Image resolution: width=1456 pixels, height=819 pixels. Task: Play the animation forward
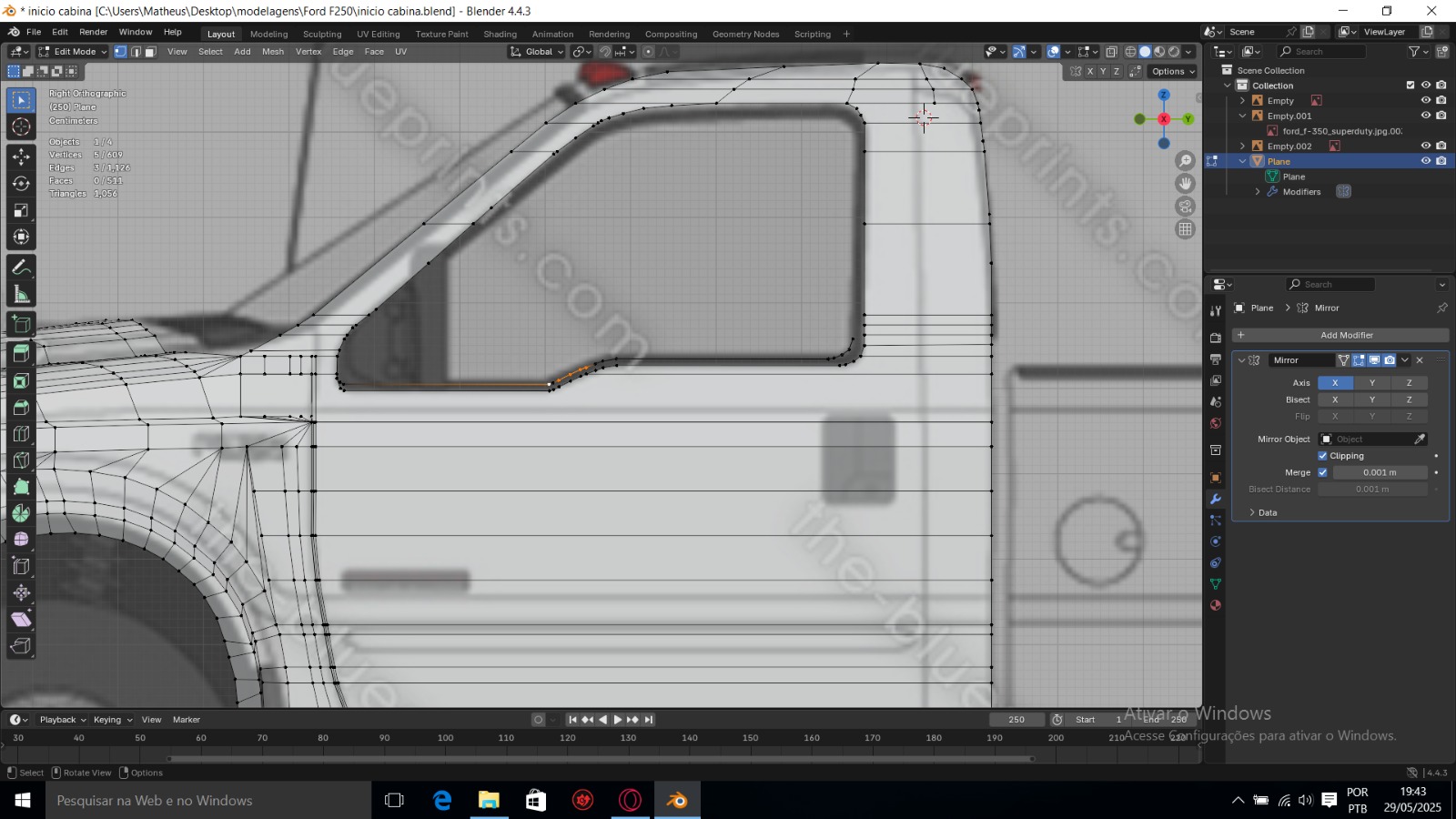(618, 720)
